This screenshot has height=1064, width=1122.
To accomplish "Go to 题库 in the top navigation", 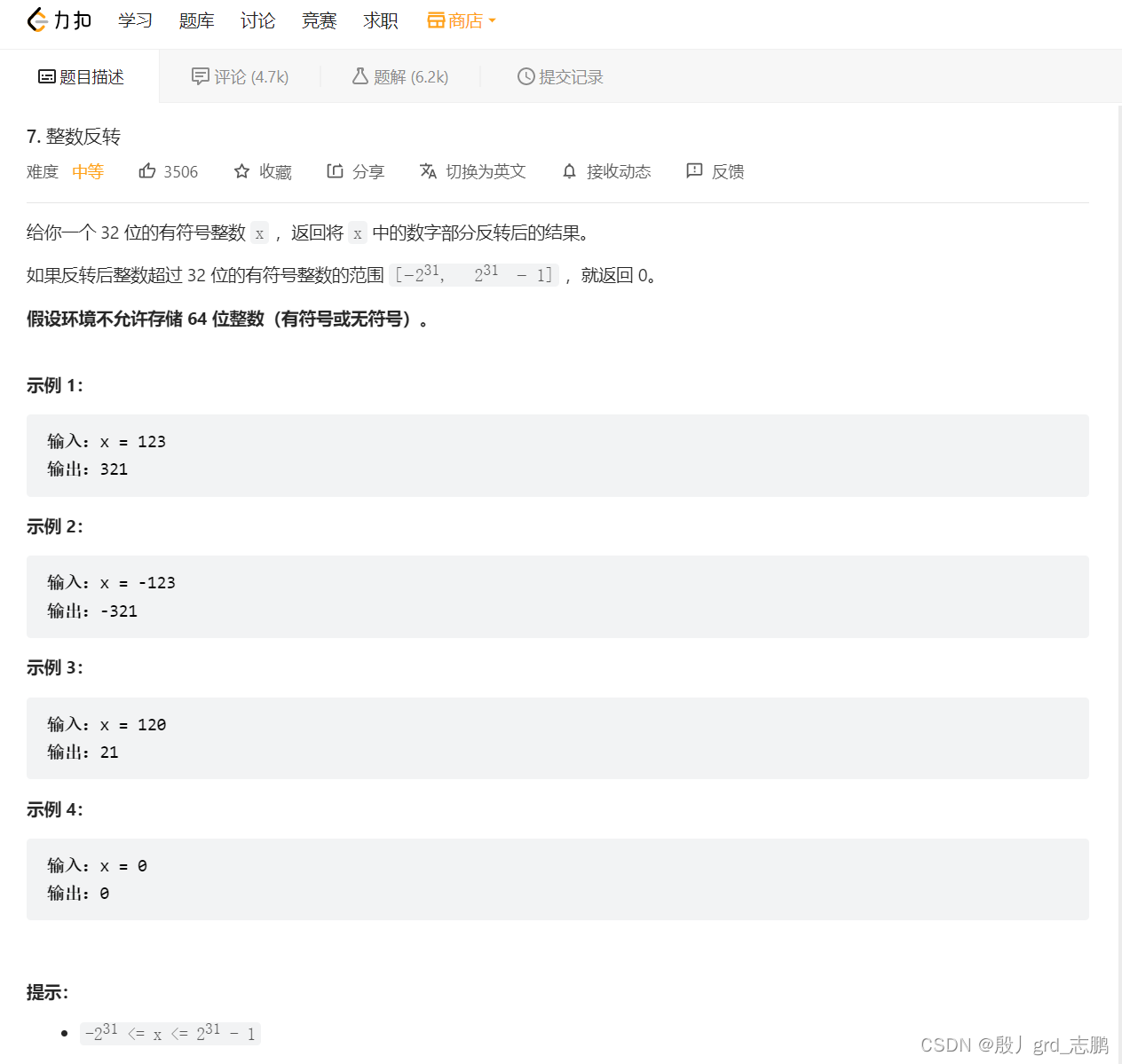I will click(196, 20).
